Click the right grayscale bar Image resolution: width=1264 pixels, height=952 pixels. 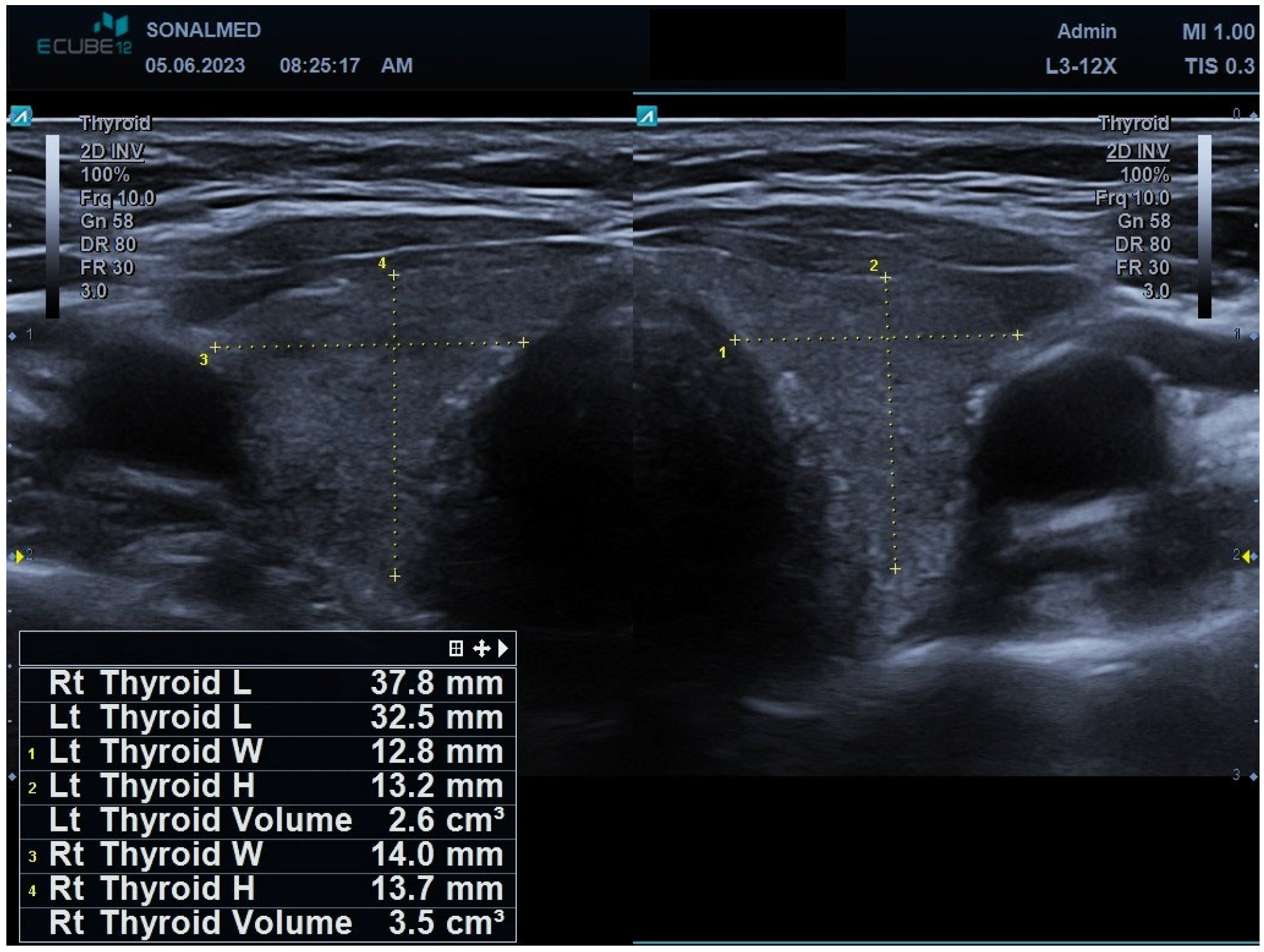point(1204,226)
